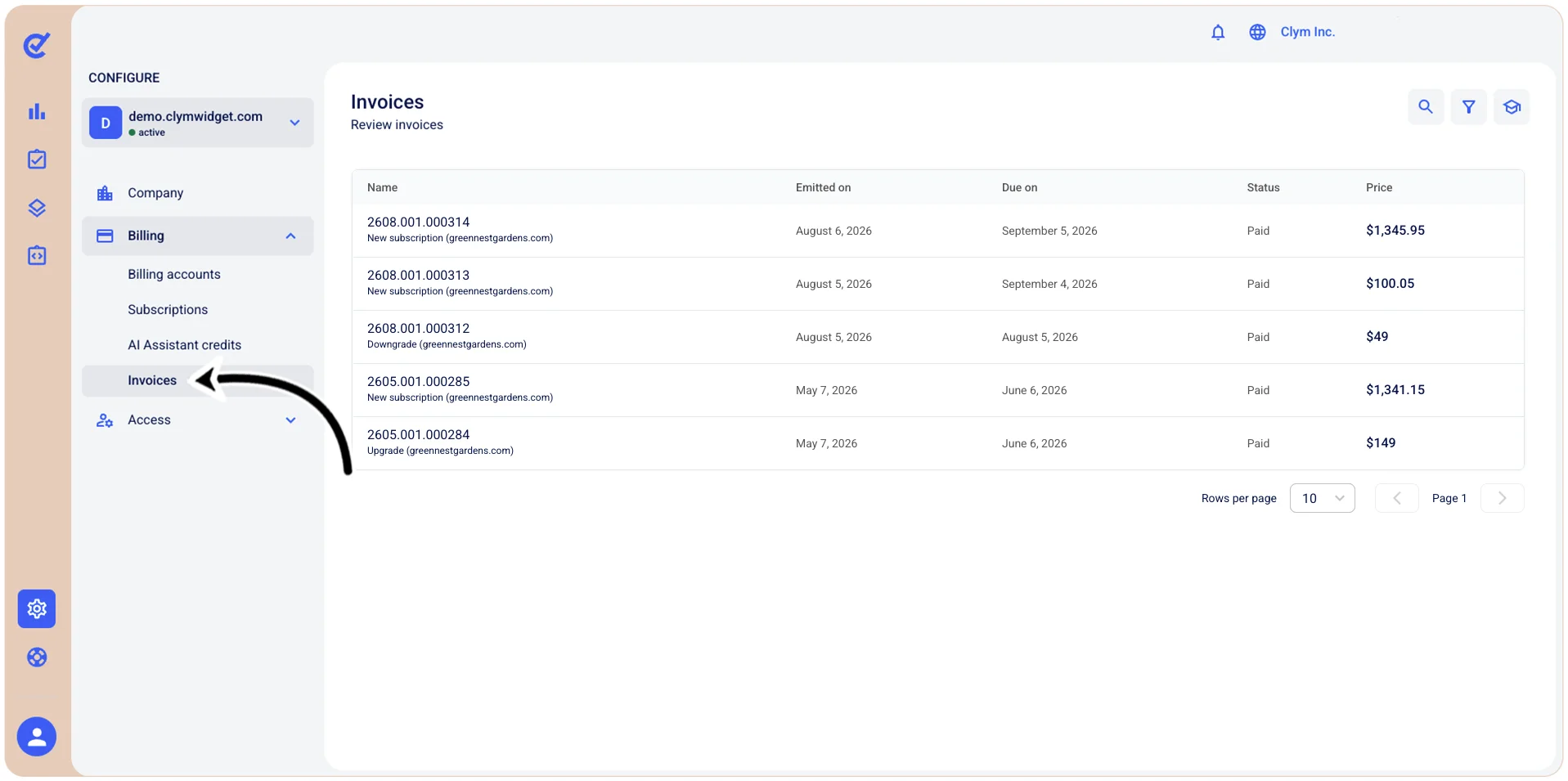Open notifications bell icon

[1218, 32]
